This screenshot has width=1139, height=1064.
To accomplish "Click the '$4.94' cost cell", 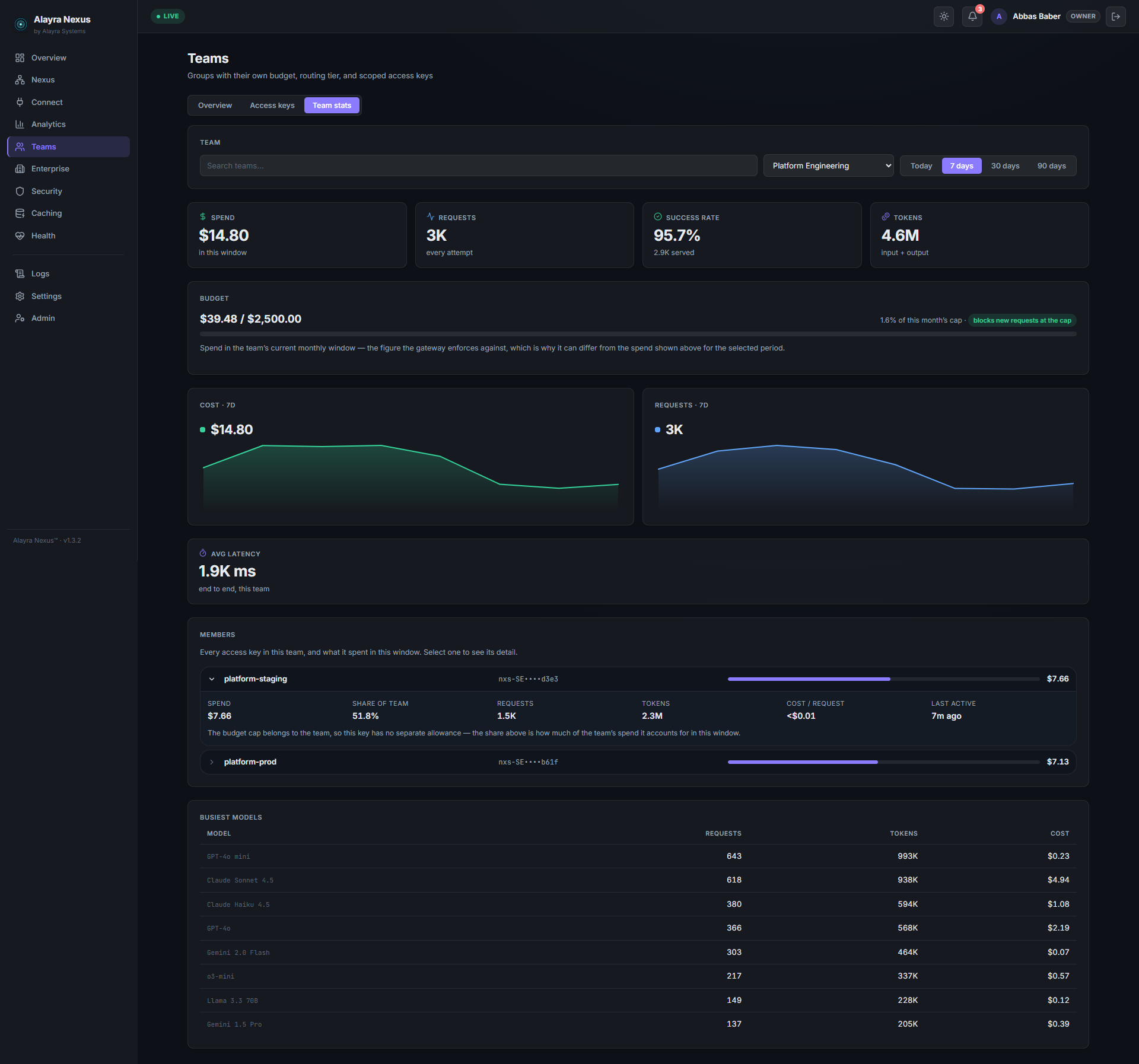I will tap(1058, 880).
